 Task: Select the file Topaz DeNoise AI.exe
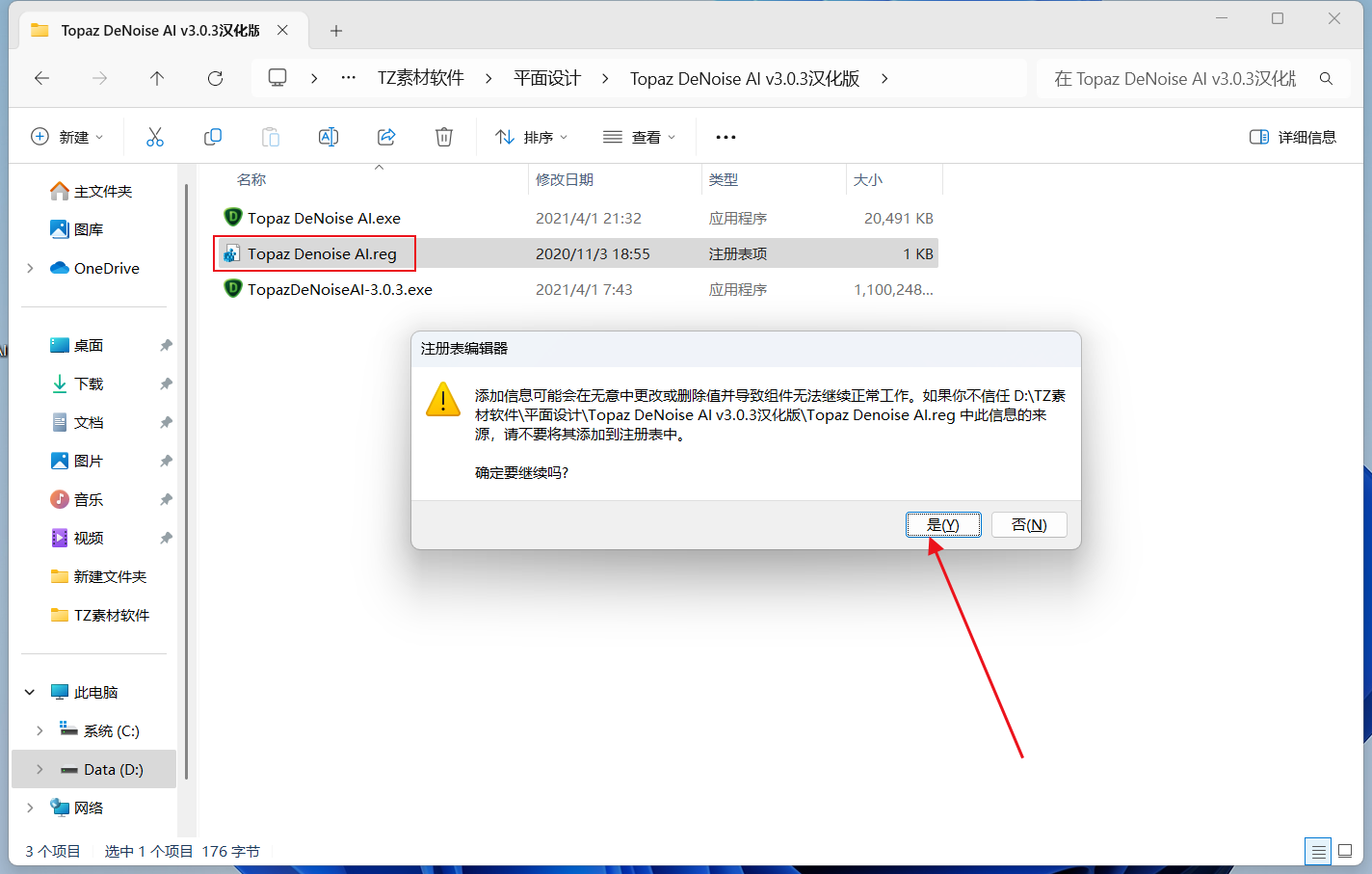click(324, 218)
